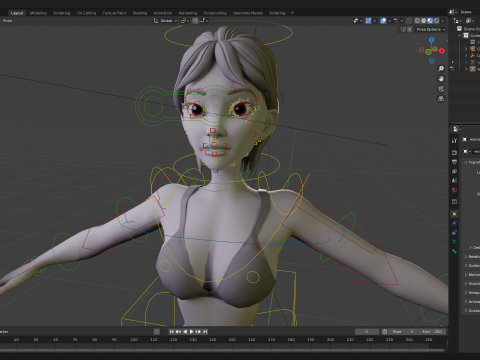The height and width of the screenshot is (360, 480).
Task: Open the Scene properties tab
Action: coord(454,180)
